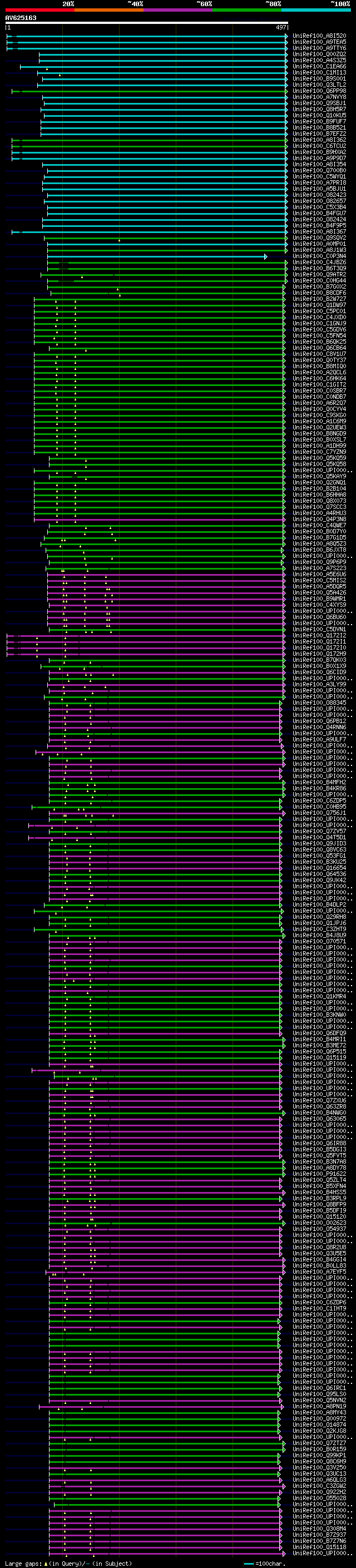
Task: Click the purple ~60% identity color band
Action: click(x=177, y=11)
